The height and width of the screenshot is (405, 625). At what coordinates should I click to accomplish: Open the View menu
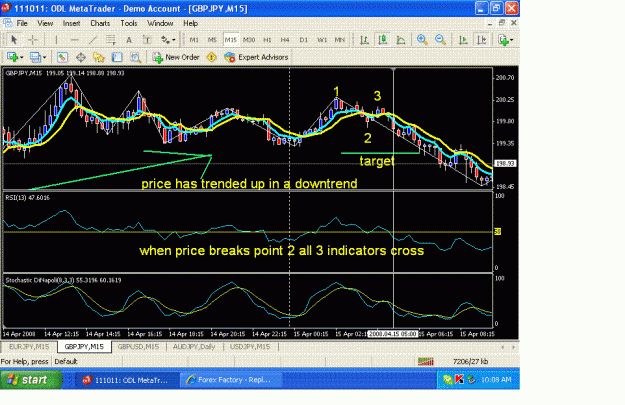(45, 24)
